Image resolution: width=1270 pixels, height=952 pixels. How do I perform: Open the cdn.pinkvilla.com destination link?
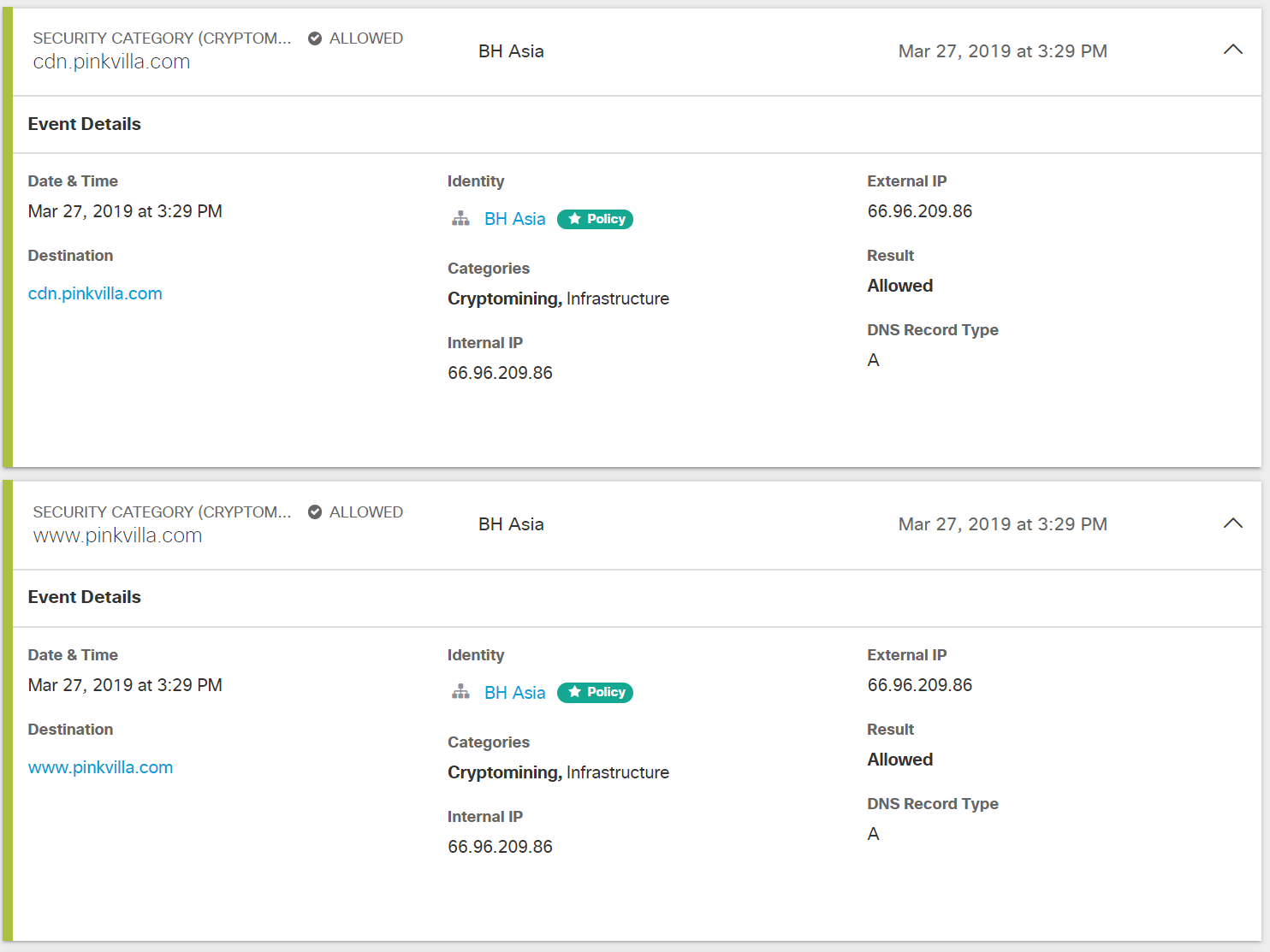pos(95,293)
